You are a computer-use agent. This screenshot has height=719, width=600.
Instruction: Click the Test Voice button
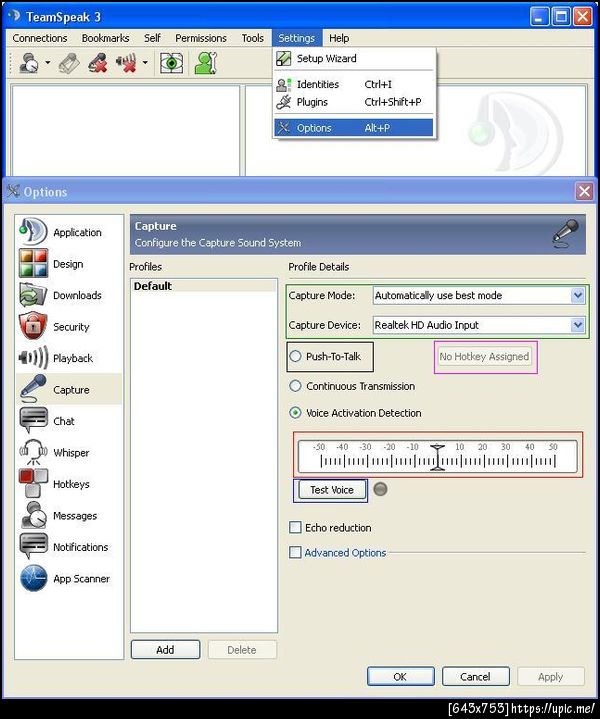click(x=331, y=490)
